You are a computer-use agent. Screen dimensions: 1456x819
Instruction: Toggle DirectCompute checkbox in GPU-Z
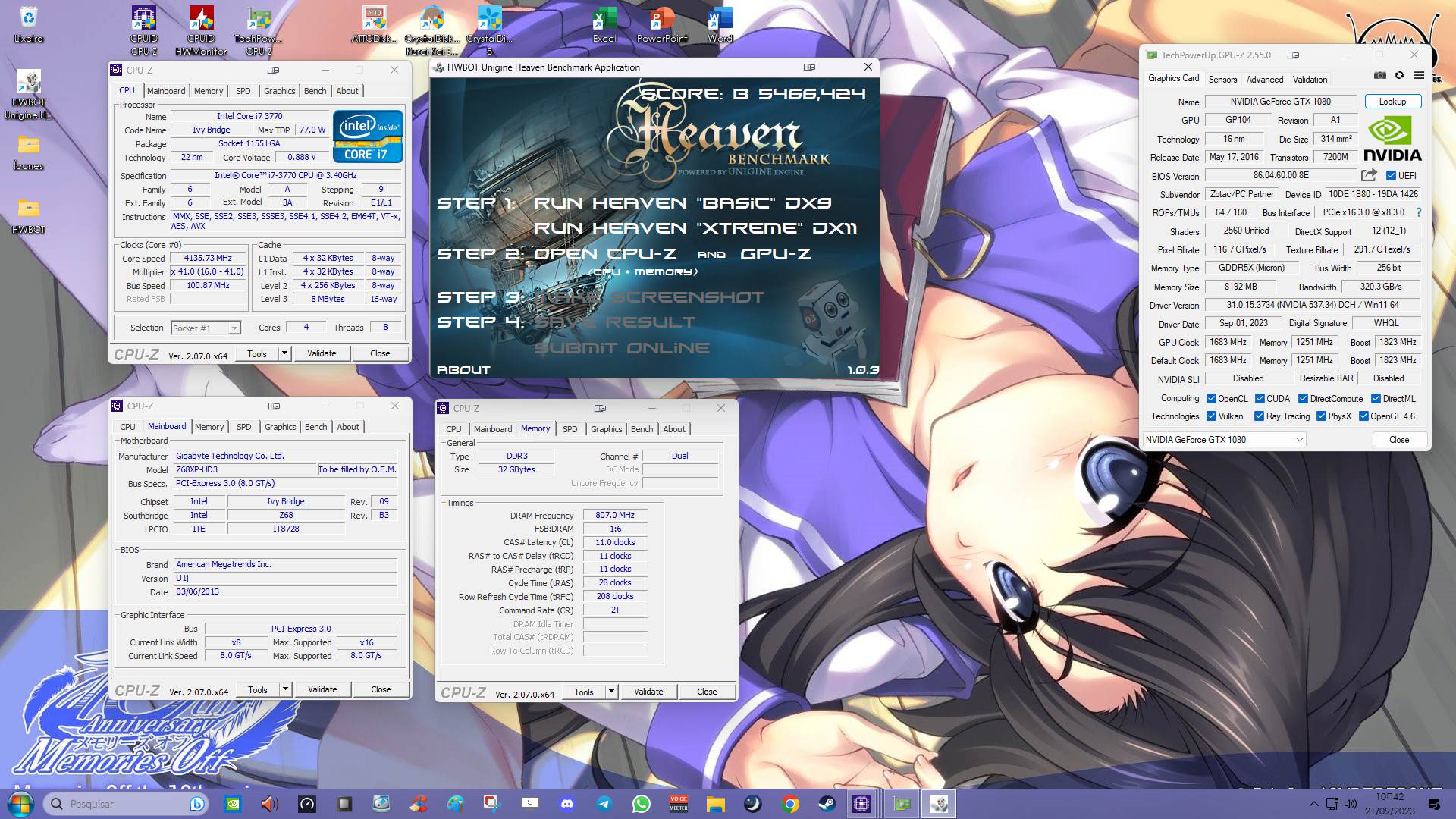pos(1303,399)
